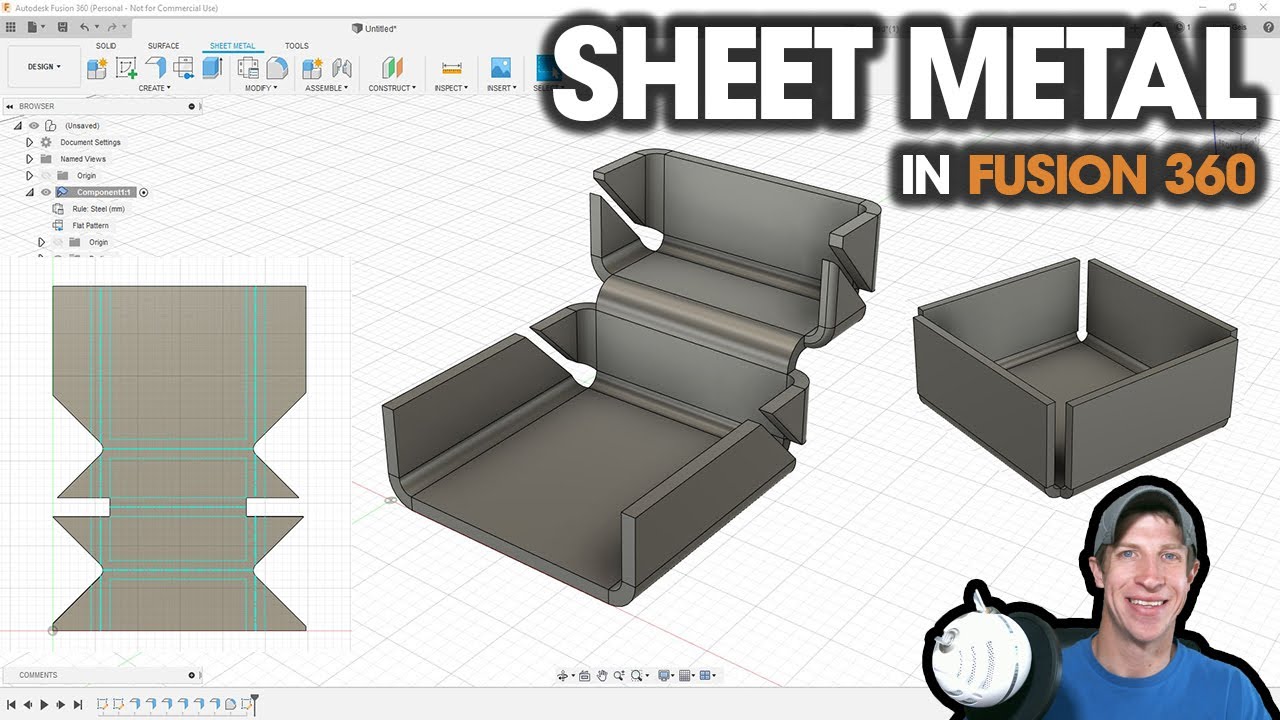Image resolution: width=1280 pixels, height=720 pixels.
Task: Select the New Component tool in Create
Action: pyautogui.click(x=97, y=68)
